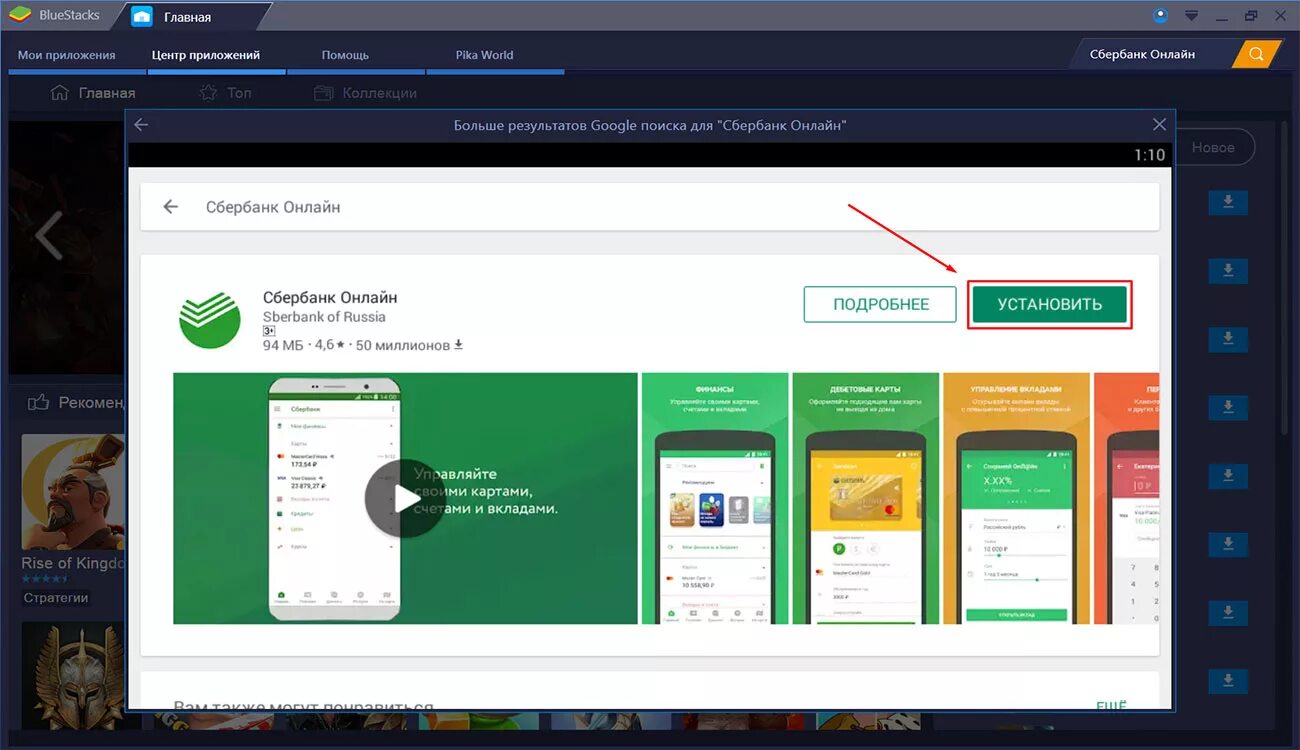
Task: Click the Sberbank green logo icon
Action: tap(210, 320)
